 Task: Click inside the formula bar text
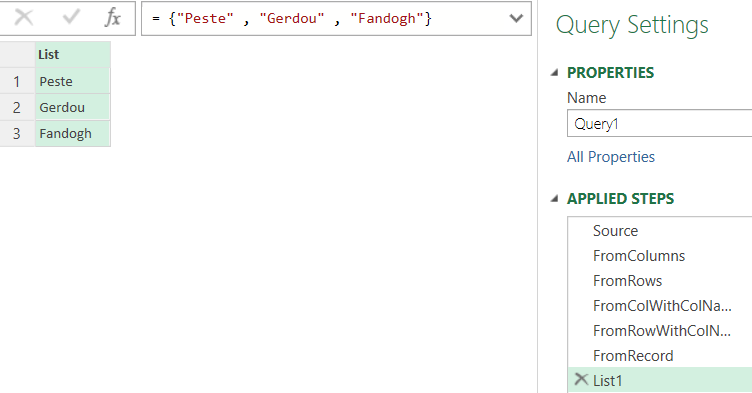[292, 18]
